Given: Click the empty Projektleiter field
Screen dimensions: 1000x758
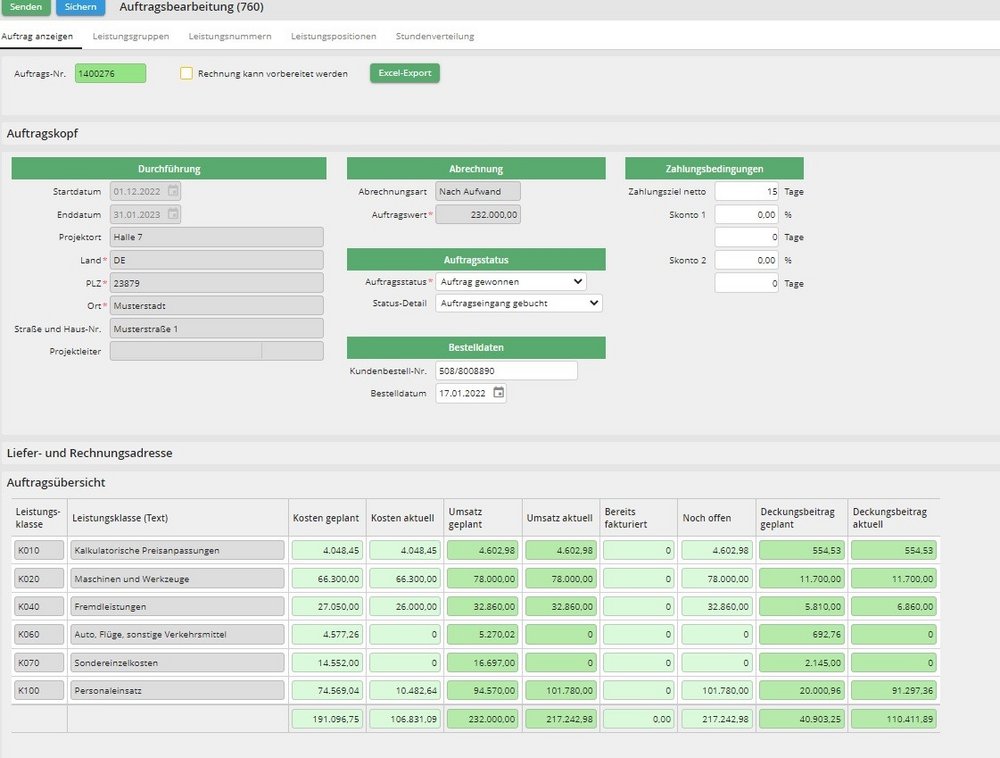Looking at the screenshot, I should coord(216,351).
